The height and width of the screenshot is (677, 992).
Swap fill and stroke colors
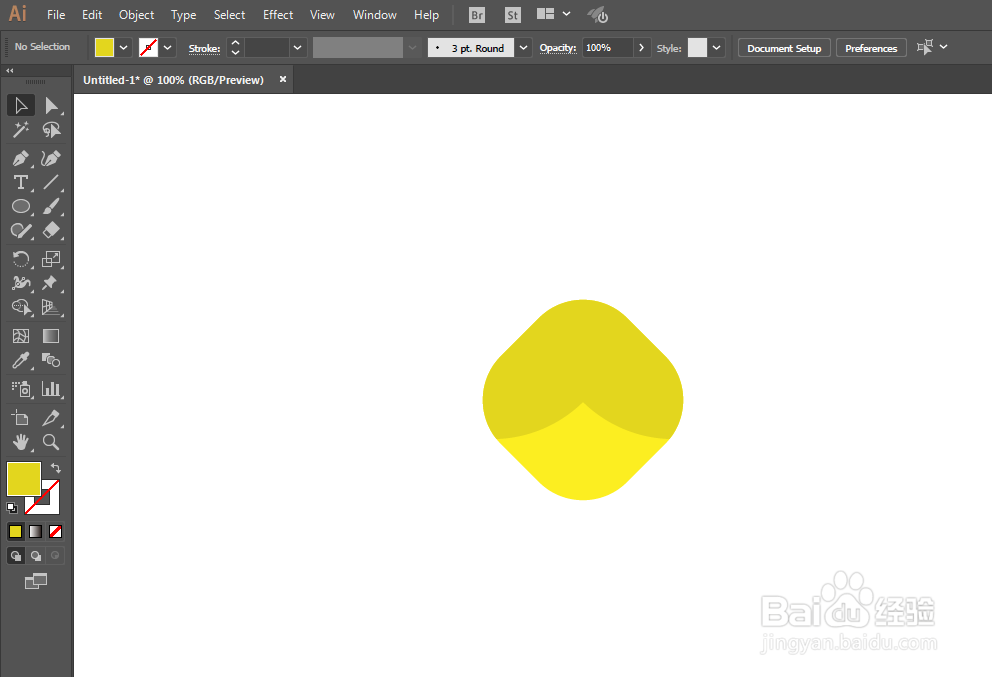click(x=56, y=468)
